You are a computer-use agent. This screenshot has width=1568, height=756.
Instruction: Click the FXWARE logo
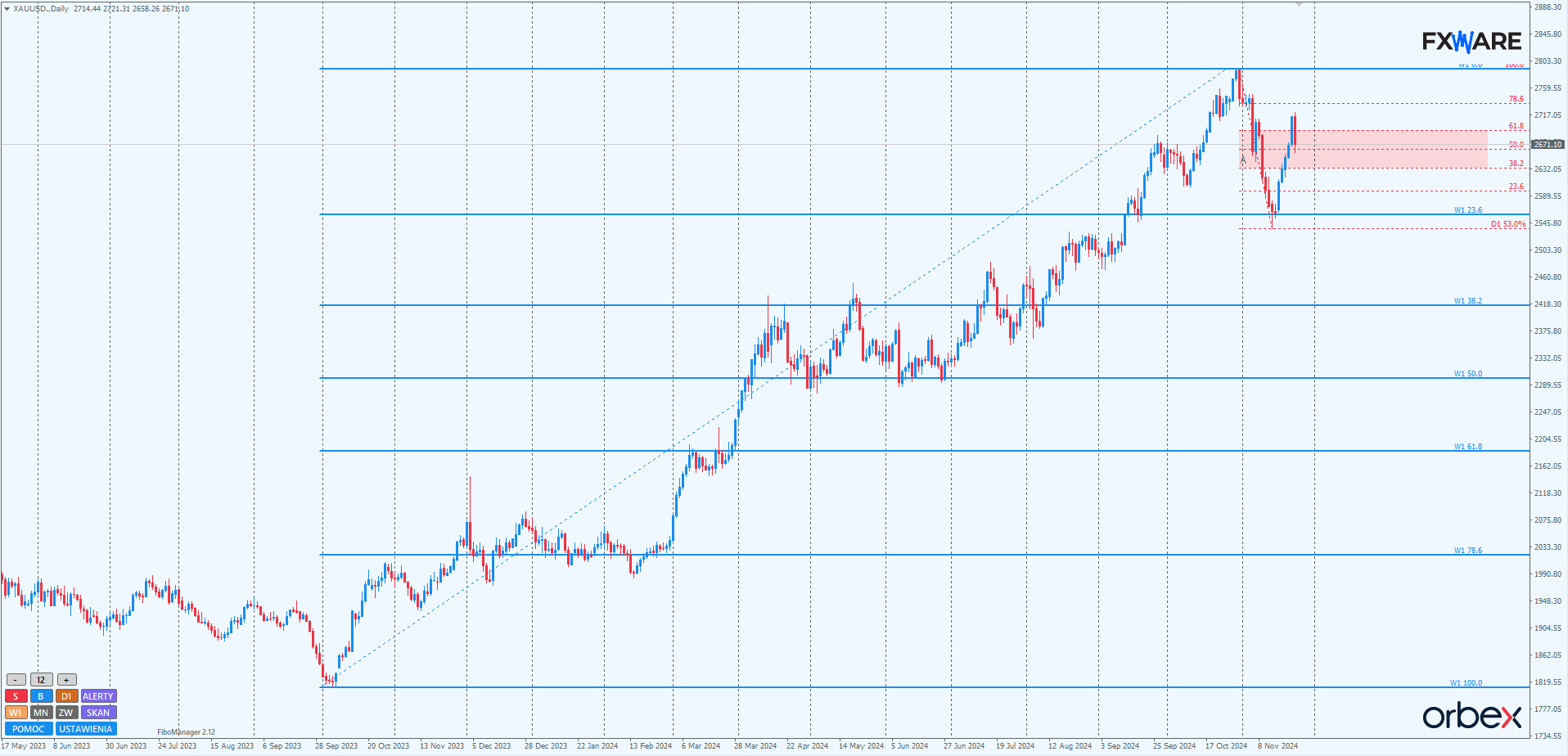coord(1471,41)
